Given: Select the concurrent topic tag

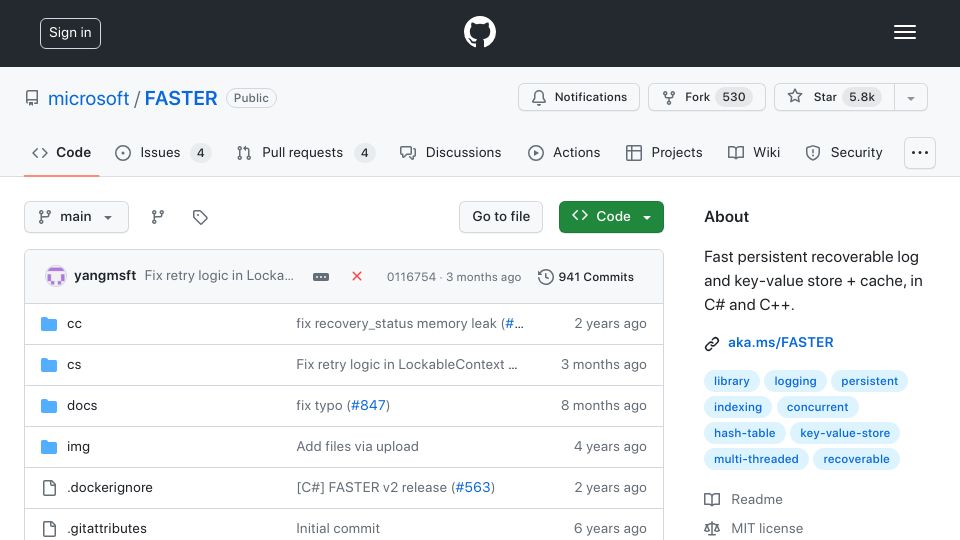Looking at the screenshot, I should click(817, 407).
